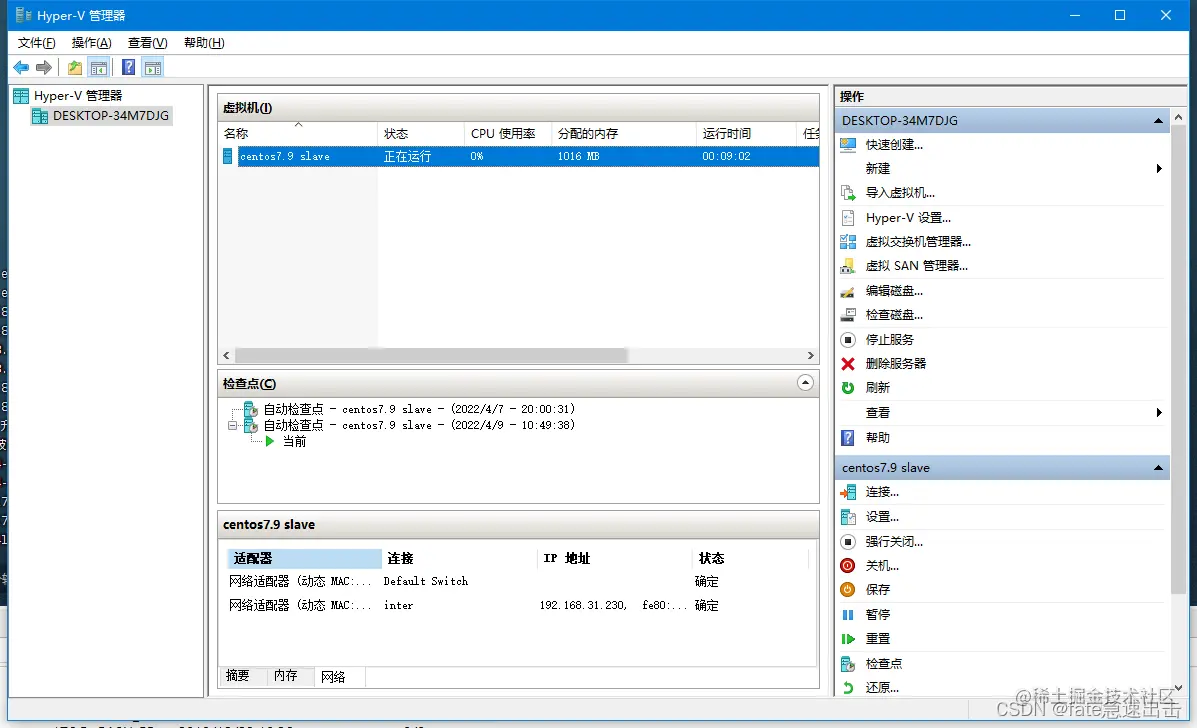Image resolution: width=1197 pixels, height=728 pixels.
Task: Sort by the 状态 column header in VM list
Action: [421, 134]
